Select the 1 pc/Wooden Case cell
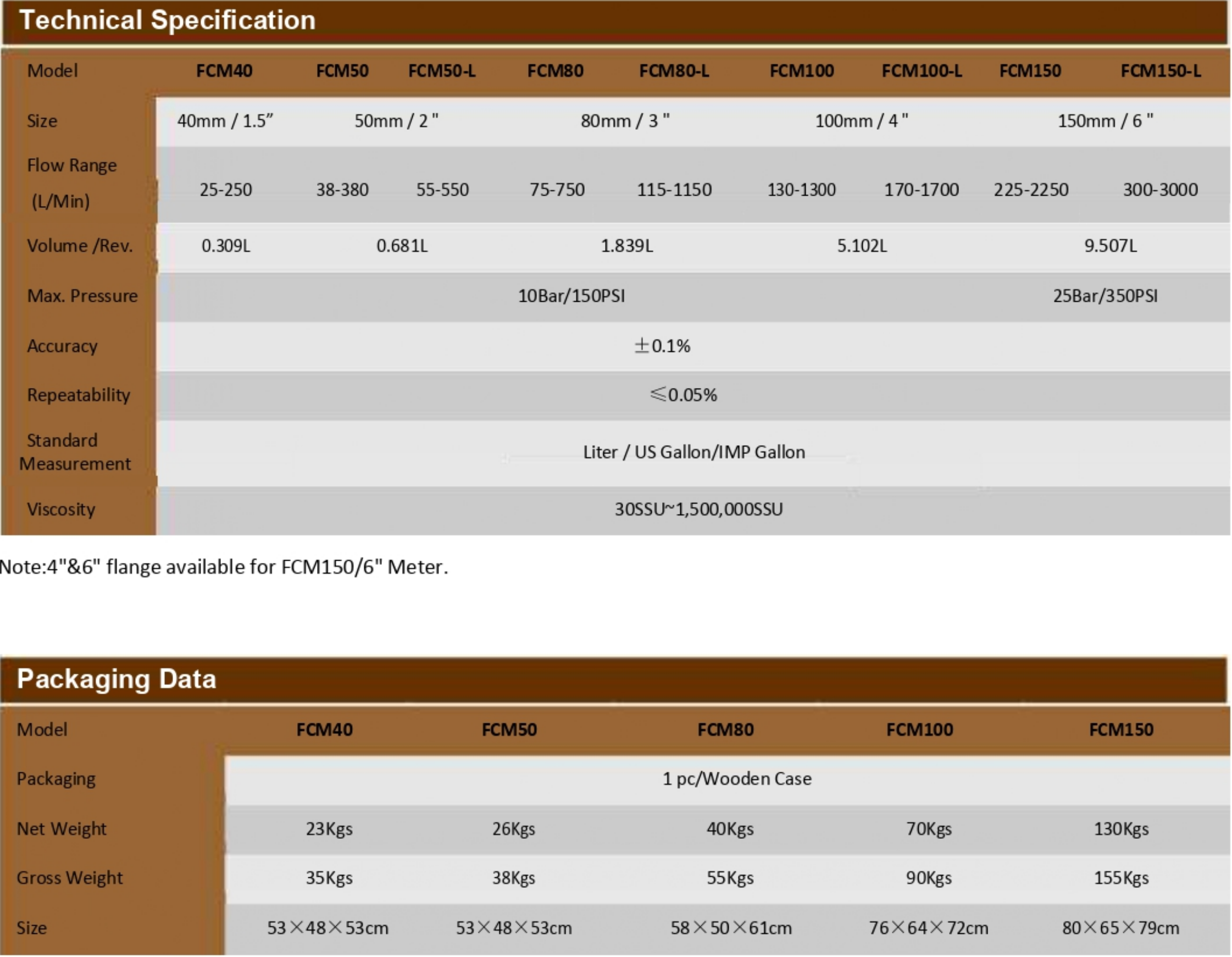The height and width of the screenshot is (957, 1232). click(x=737, y=779)
